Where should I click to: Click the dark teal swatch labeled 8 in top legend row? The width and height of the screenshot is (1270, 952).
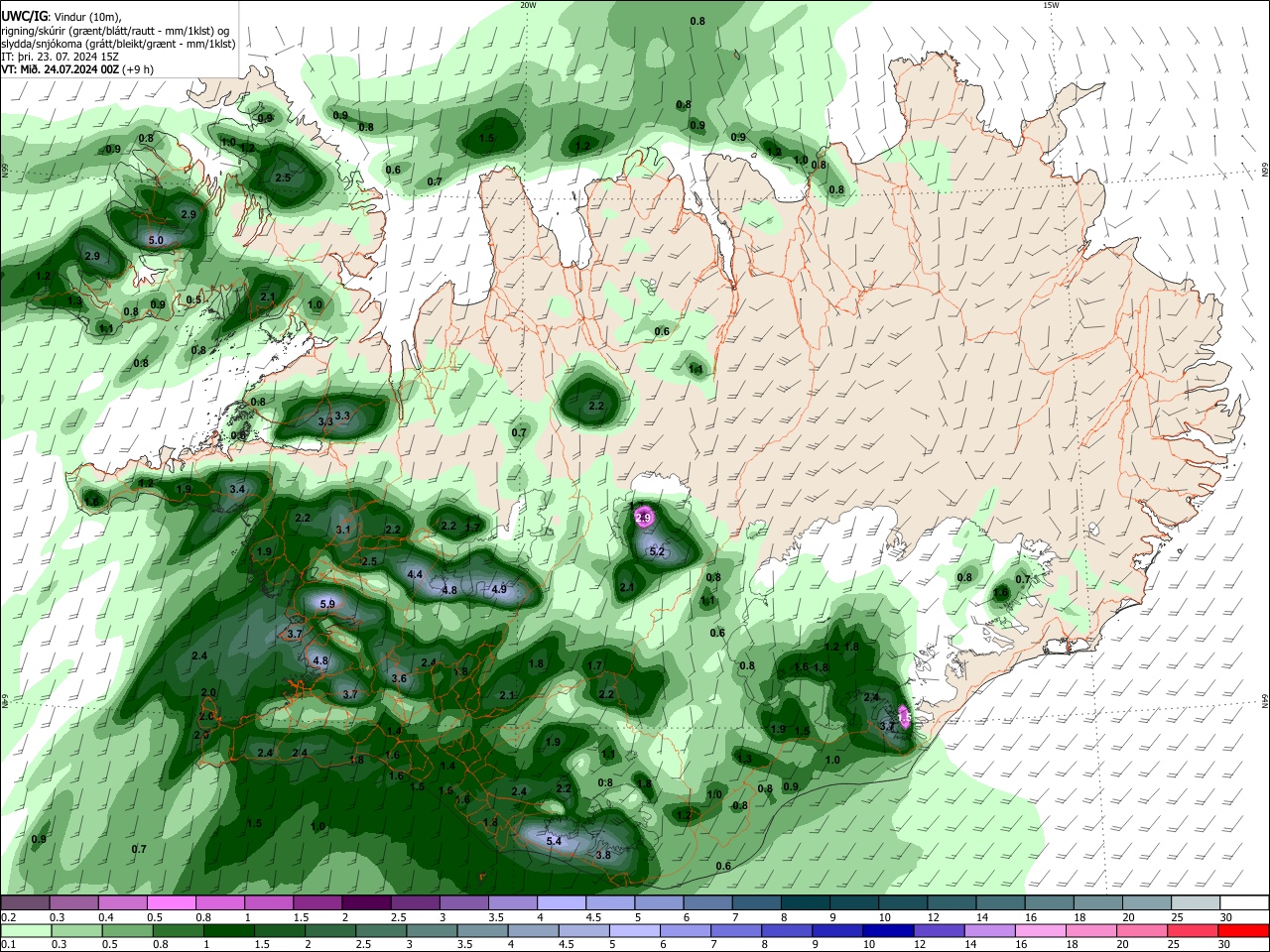[806, 902]
